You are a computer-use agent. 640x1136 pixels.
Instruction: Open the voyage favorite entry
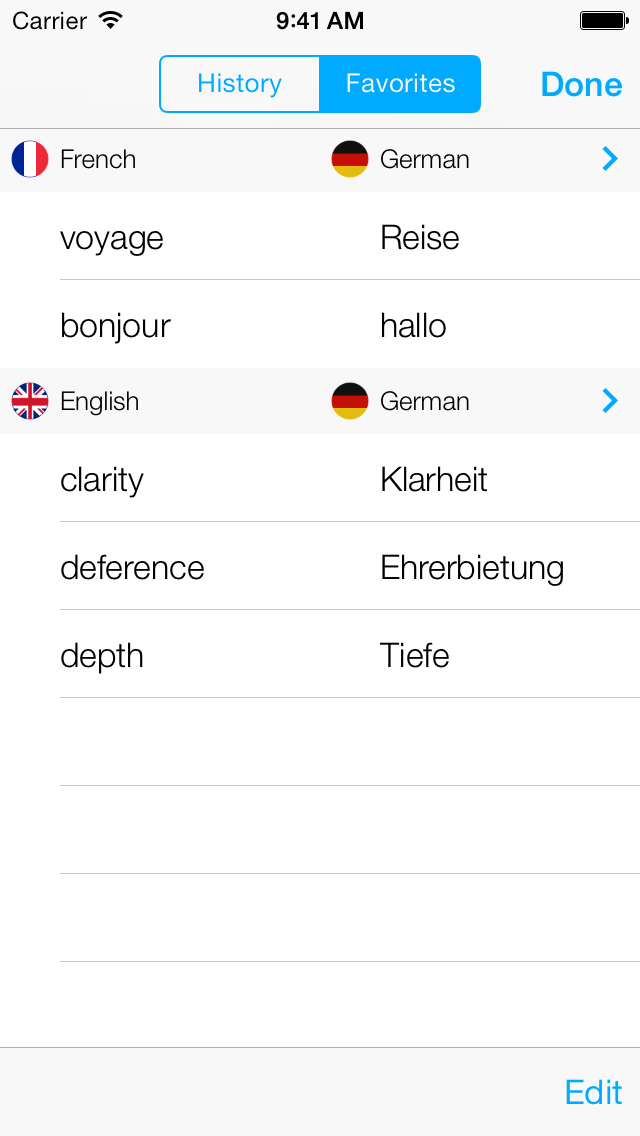click(320, 236)
